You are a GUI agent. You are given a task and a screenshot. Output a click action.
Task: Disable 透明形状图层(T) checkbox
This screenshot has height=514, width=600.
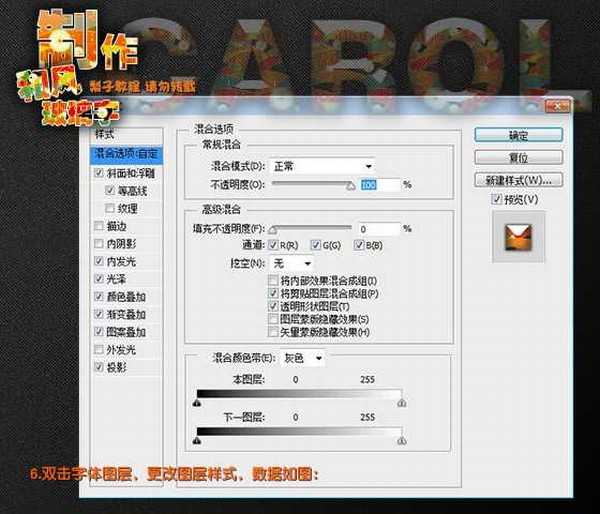point(273,307)
